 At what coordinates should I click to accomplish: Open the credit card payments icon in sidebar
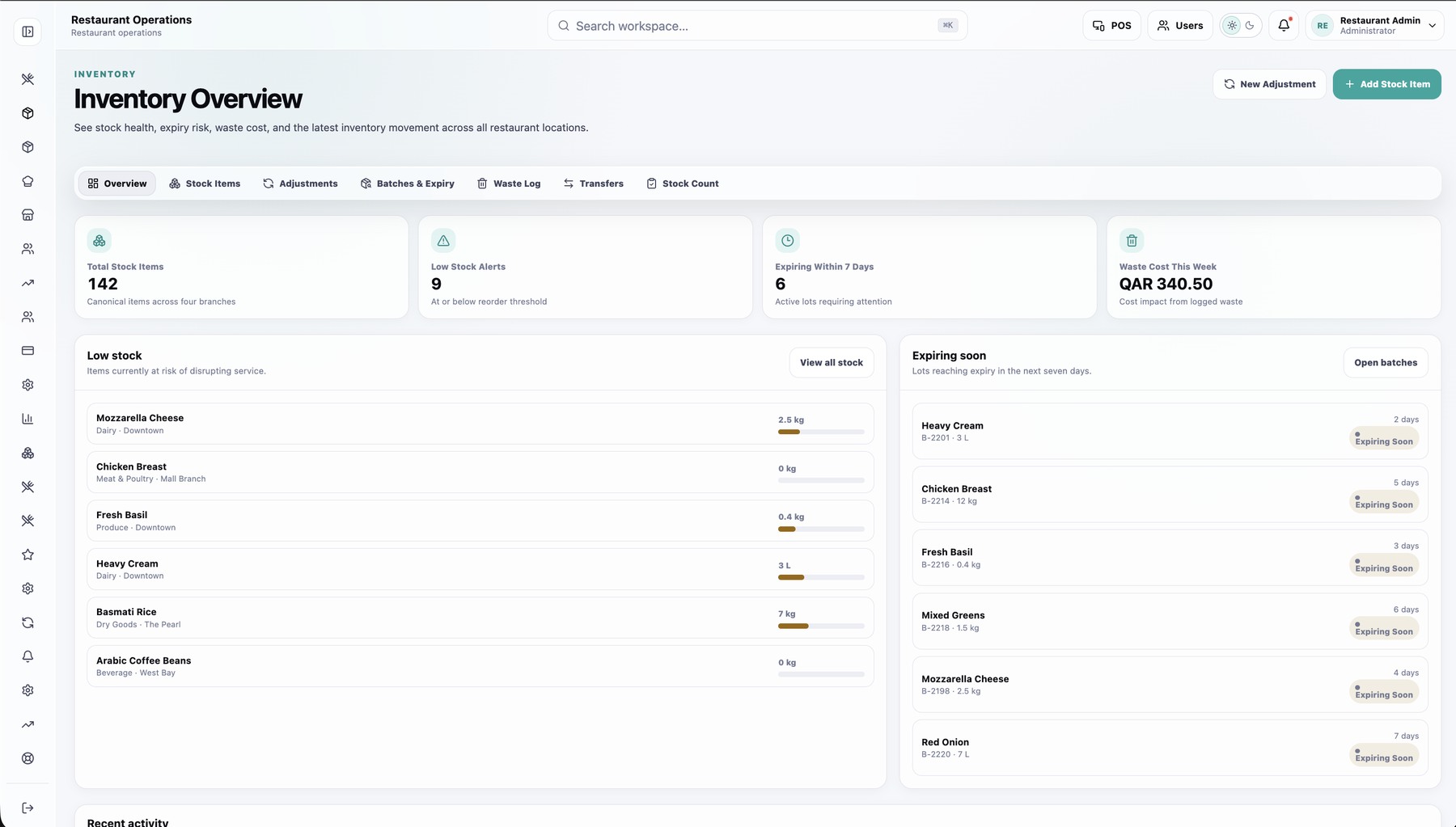coord(28,351)
